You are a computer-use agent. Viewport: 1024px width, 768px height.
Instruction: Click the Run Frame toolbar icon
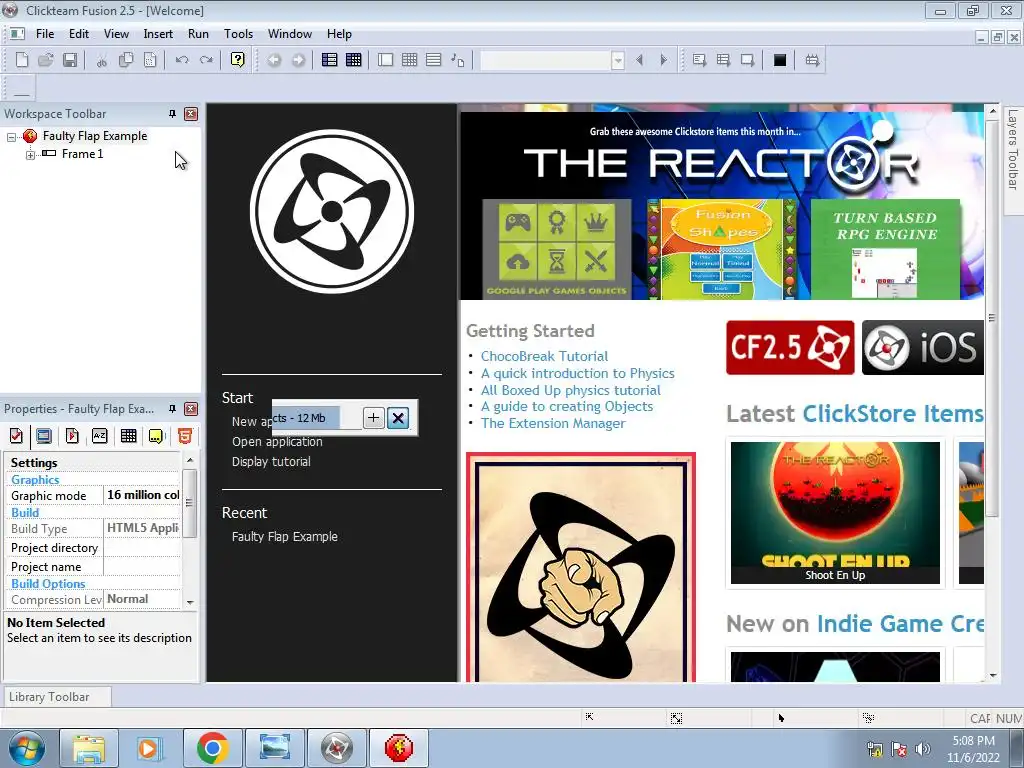point(748,60)
